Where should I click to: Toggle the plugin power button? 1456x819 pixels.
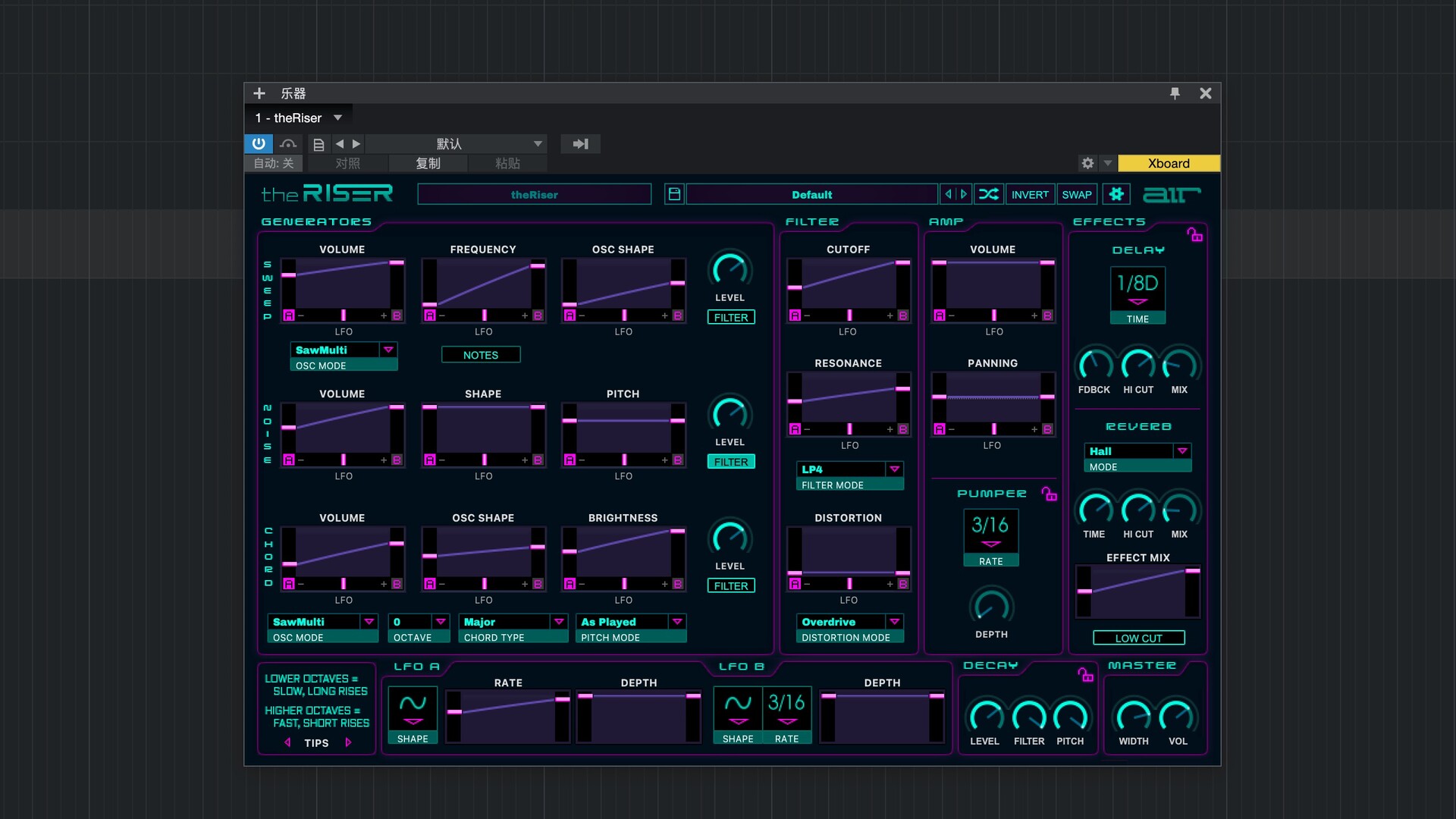[x=259, y=144]
